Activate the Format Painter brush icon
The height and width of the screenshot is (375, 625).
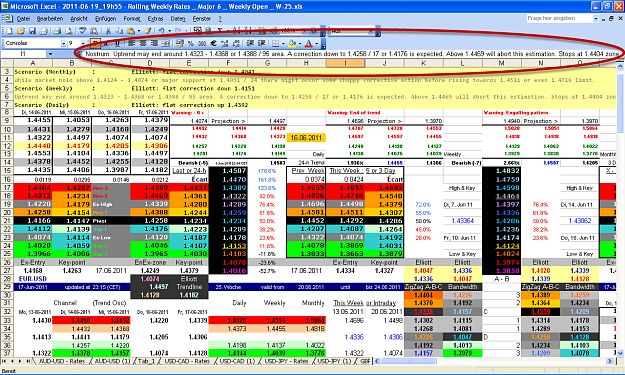click(x=148, y=31)
